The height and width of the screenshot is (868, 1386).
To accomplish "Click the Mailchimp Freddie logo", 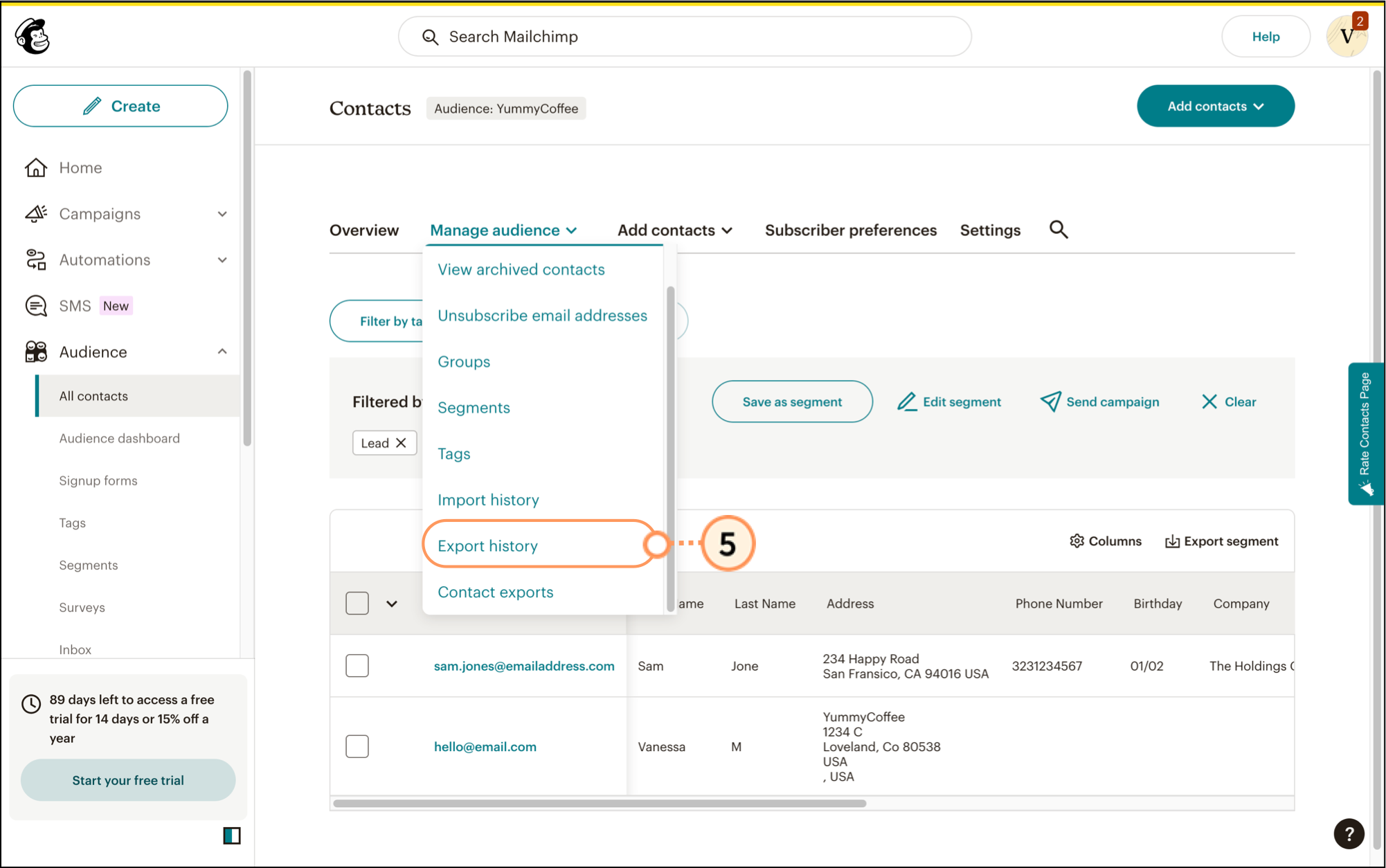I will point(33,36).
